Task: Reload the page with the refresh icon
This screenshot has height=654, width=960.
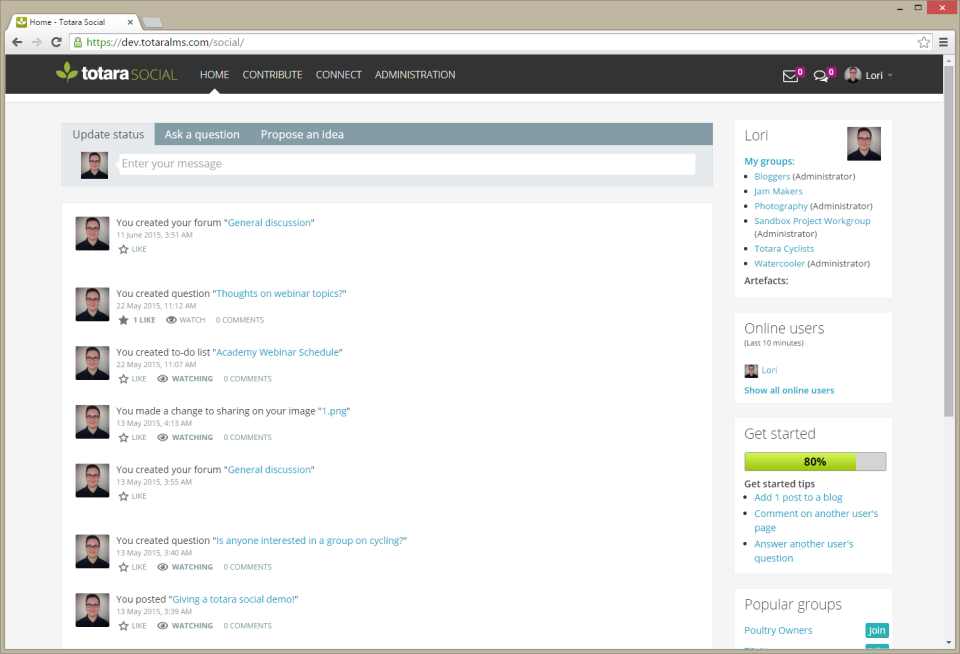Action: [x=56, y=42]
